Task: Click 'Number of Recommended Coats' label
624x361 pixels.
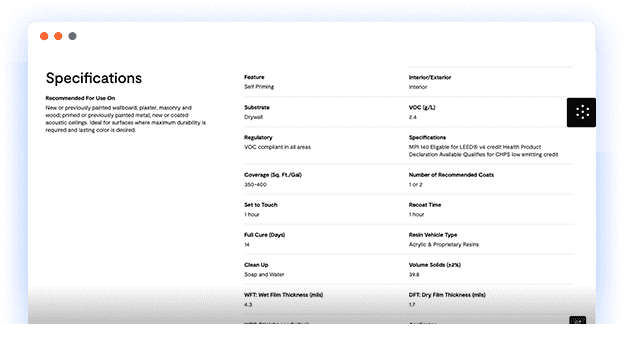Action: pyautogui.click(x=451, y=175)
